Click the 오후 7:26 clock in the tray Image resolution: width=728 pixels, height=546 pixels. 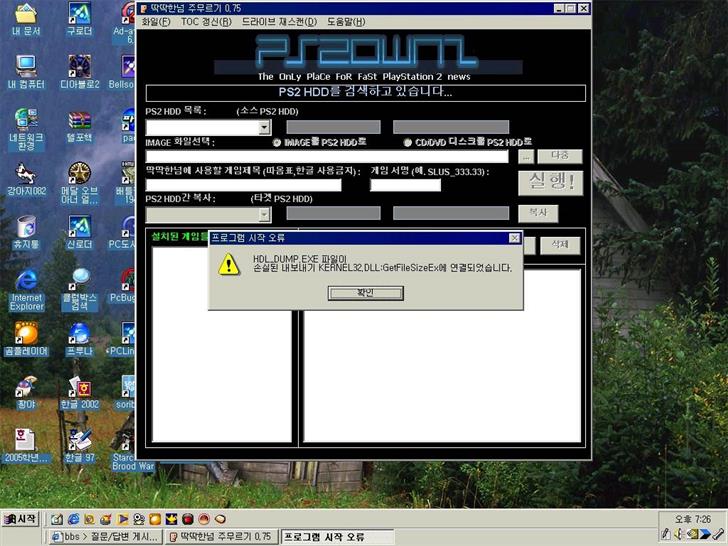tap(693, 519)
